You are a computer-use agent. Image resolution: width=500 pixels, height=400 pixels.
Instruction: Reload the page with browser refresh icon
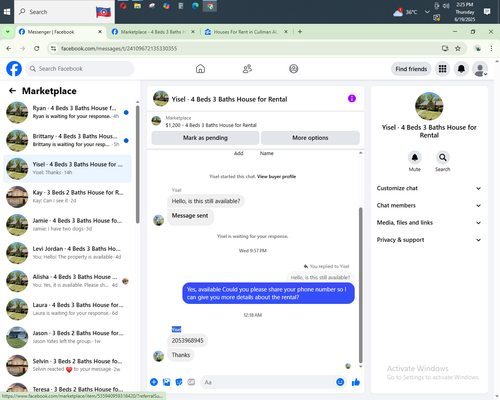tap(37, 48)
